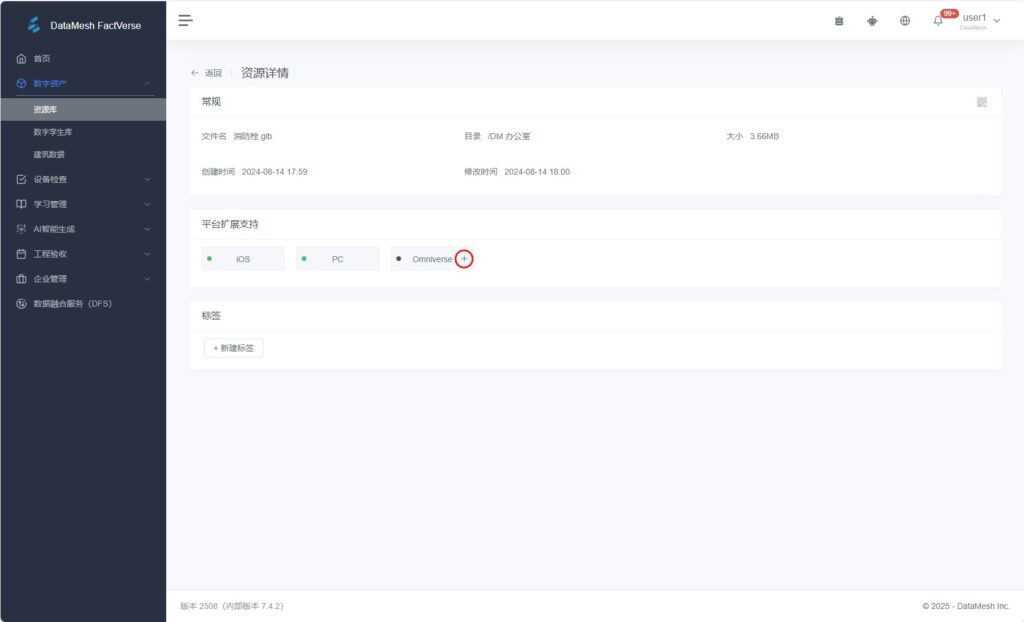Open the clipboard task list icon
The width and height of the screenshot is (1024, 622).
(839, 21)
